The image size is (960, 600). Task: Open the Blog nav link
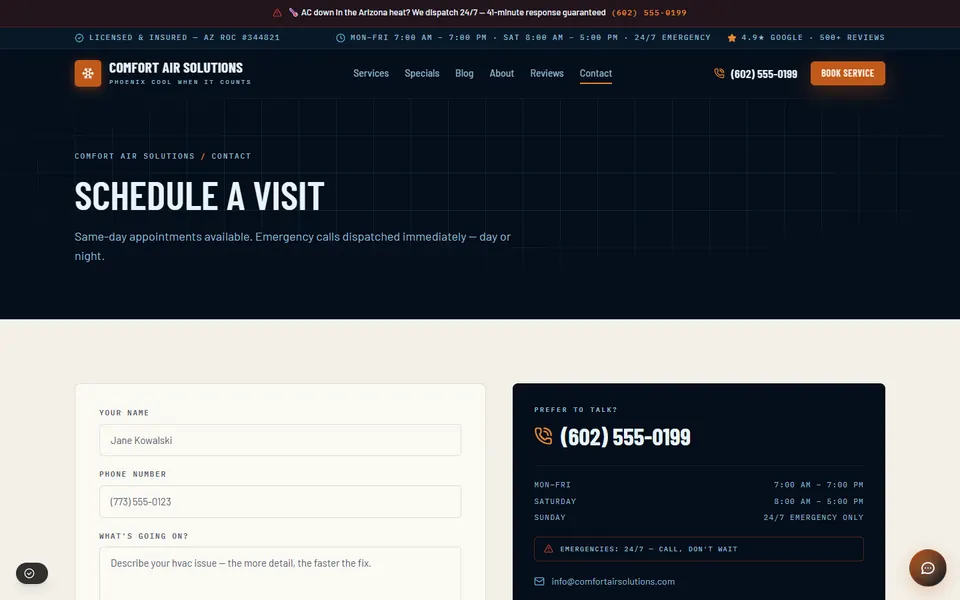(x=464, y=73)
